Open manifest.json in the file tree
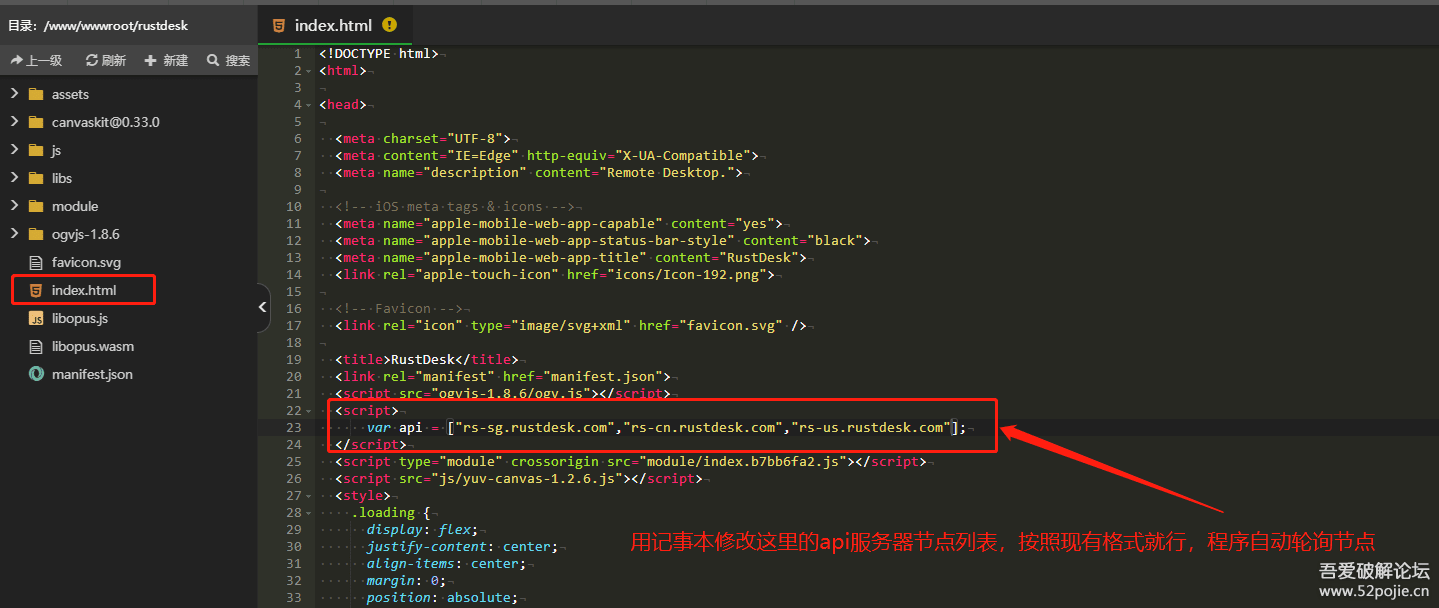1439x608 pixels. click(x=92, y=374)
